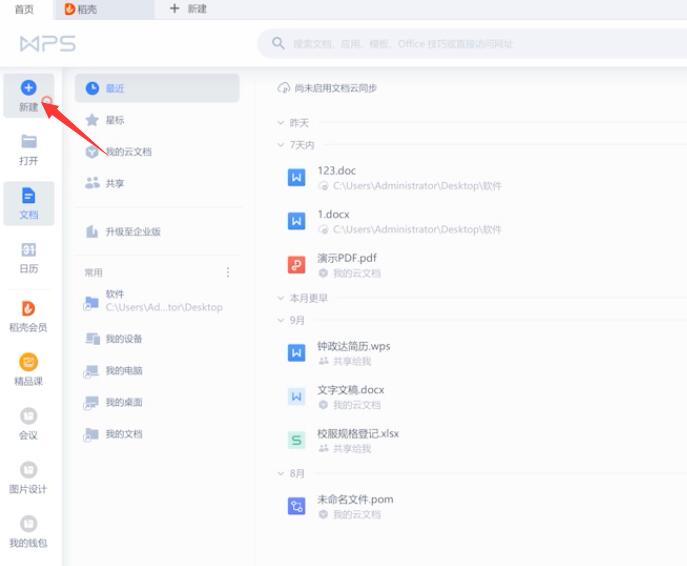Image resolution: width=687 pixels, height=566 pixels.
Task: Open the 会议 sidebar icon
Action: (x=28, y=416)
